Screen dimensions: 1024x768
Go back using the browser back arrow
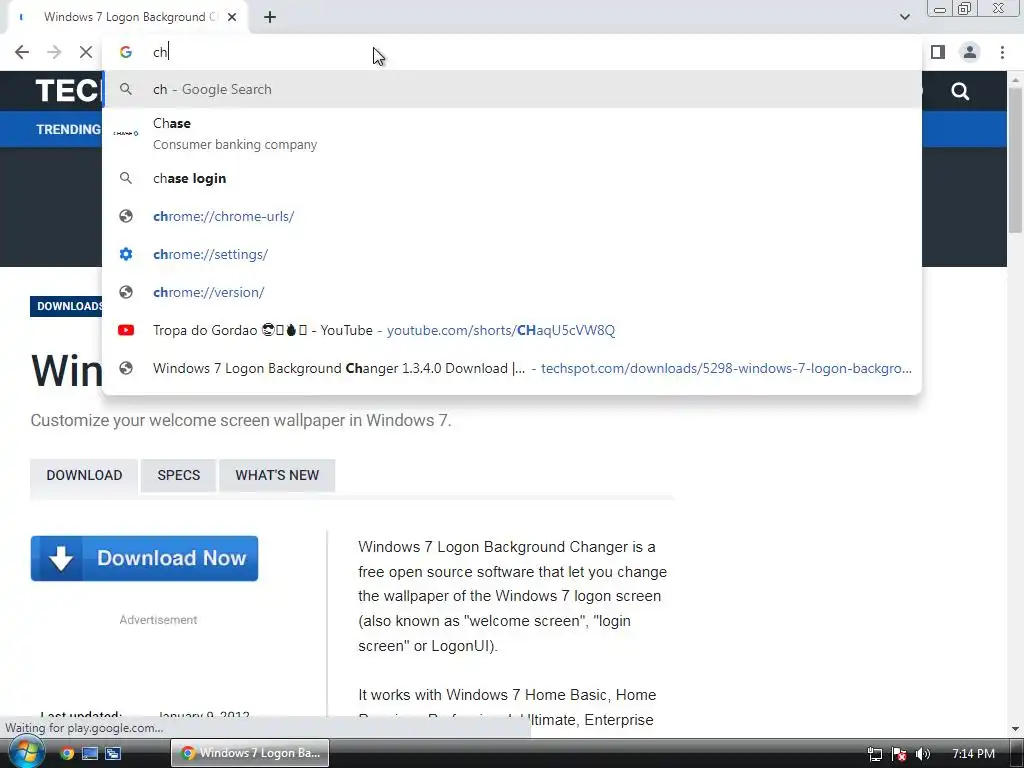tap(22, 52)
